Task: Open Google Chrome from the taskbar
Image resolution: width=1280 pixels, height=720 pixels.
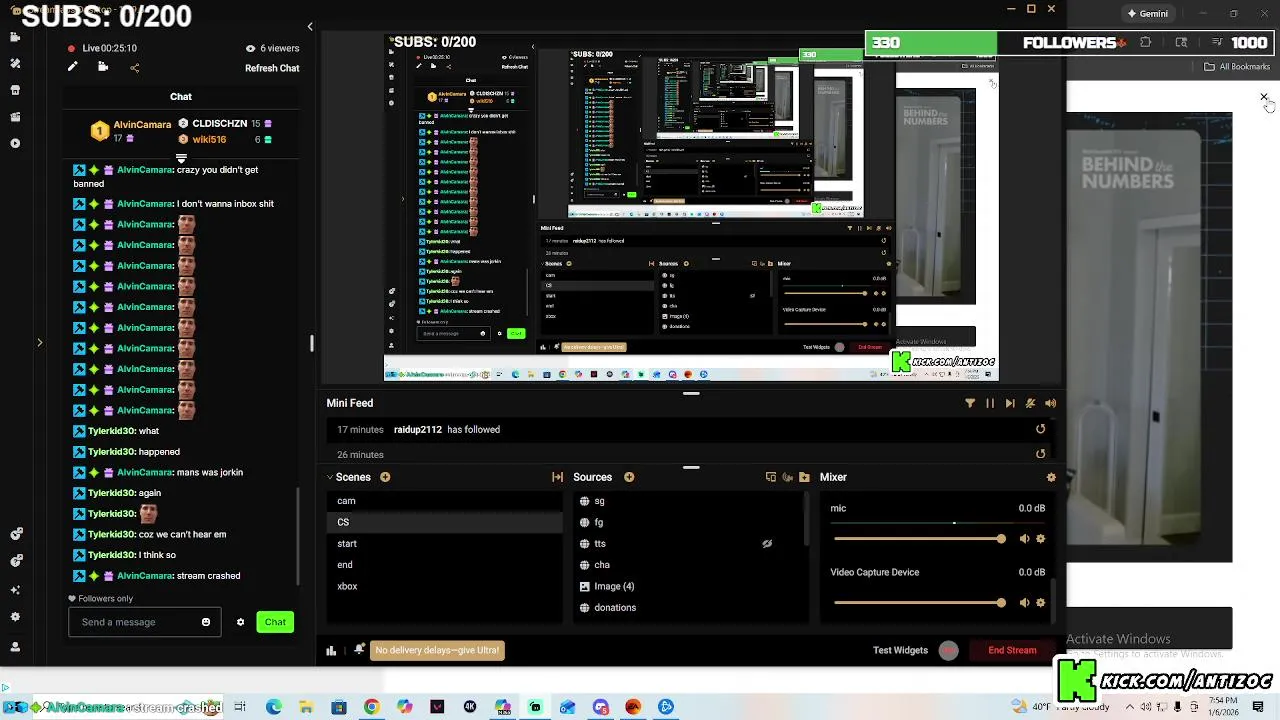Action: pyautogui.click(x=371, y=707)
